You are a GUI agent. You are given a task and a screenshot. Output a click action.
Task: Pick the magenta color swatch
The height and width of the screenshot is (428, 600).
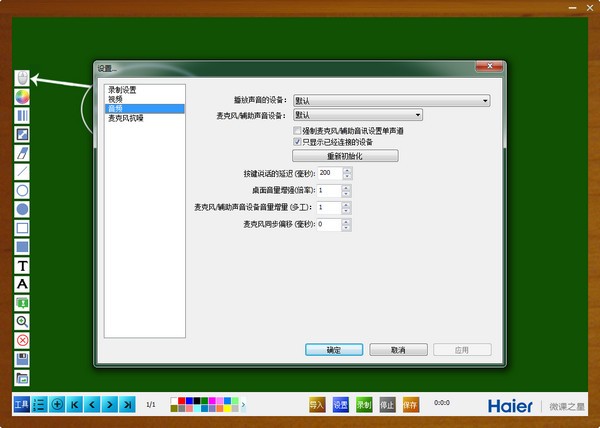(212, 400)
